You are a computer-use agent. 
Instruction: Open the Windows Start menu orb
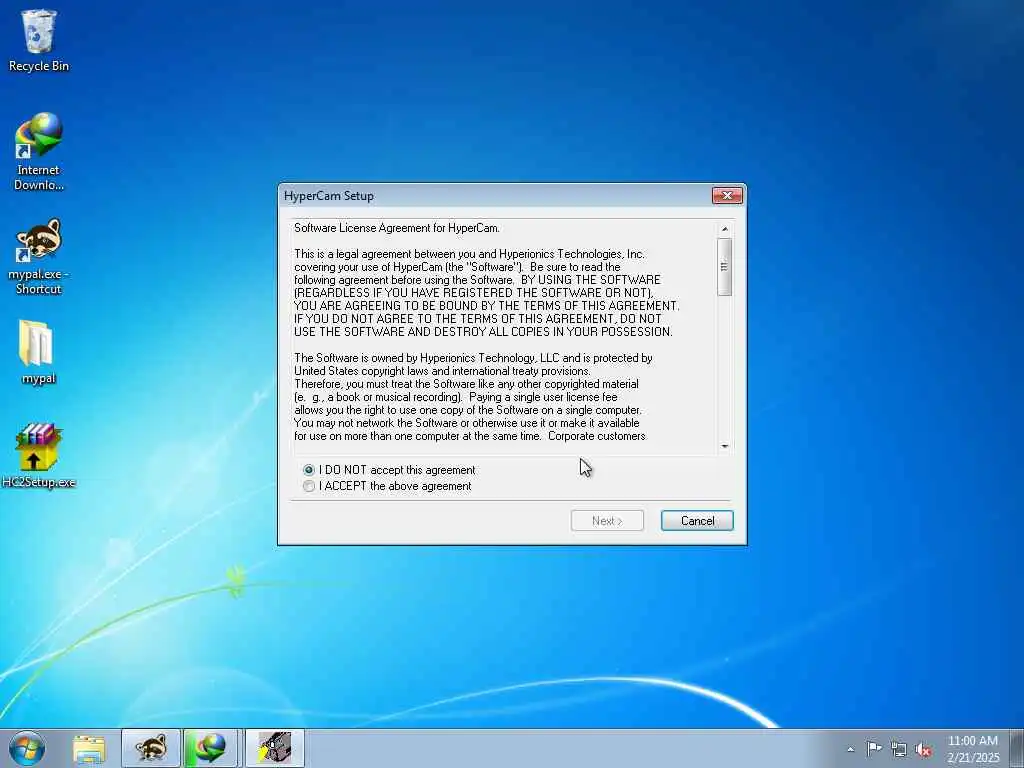(x=27, y=748)
